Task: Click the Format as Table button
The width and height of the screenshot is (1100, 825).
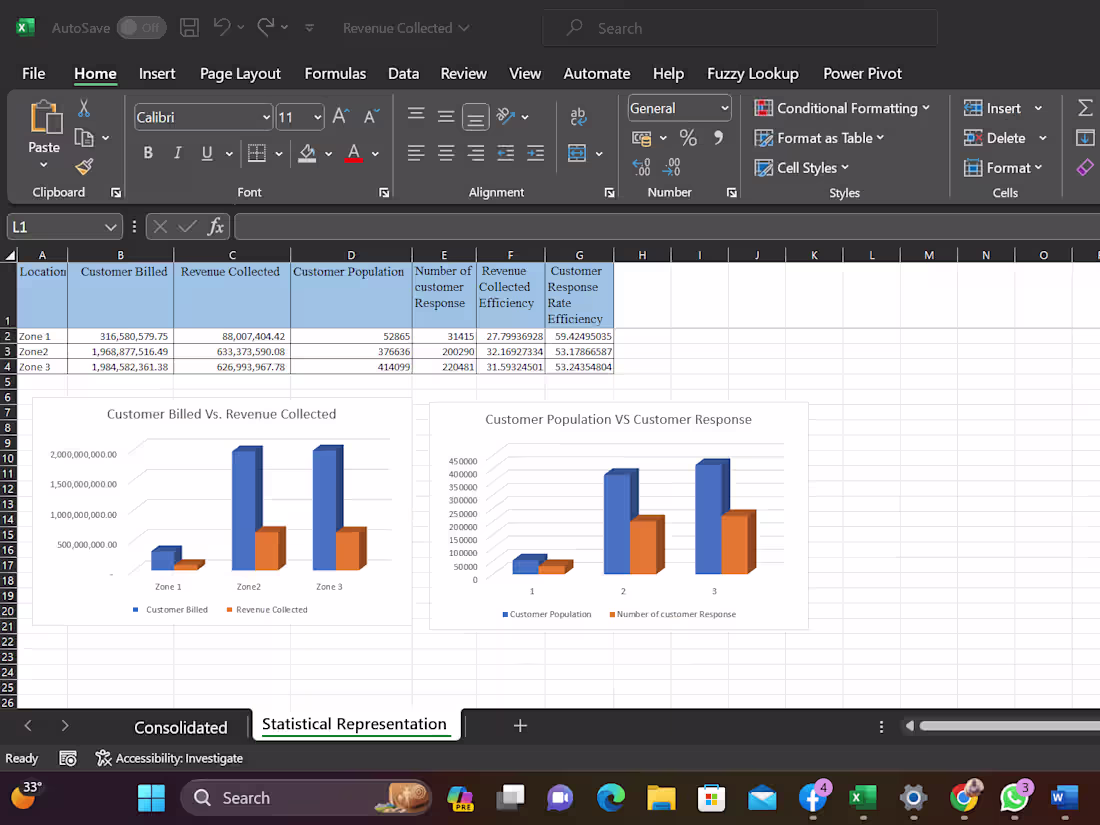Action: tap(819, 138)
